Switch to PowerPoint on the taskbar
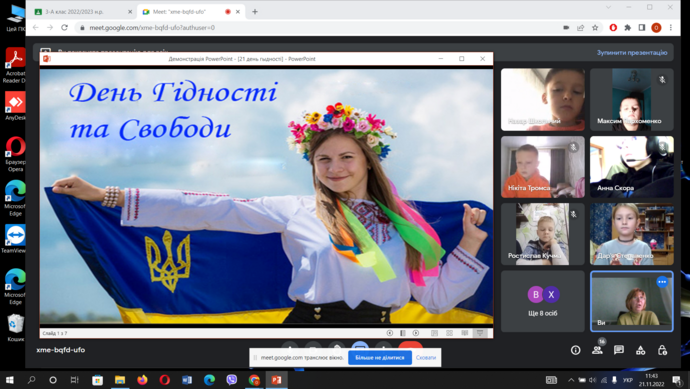 tap(276, 380)
